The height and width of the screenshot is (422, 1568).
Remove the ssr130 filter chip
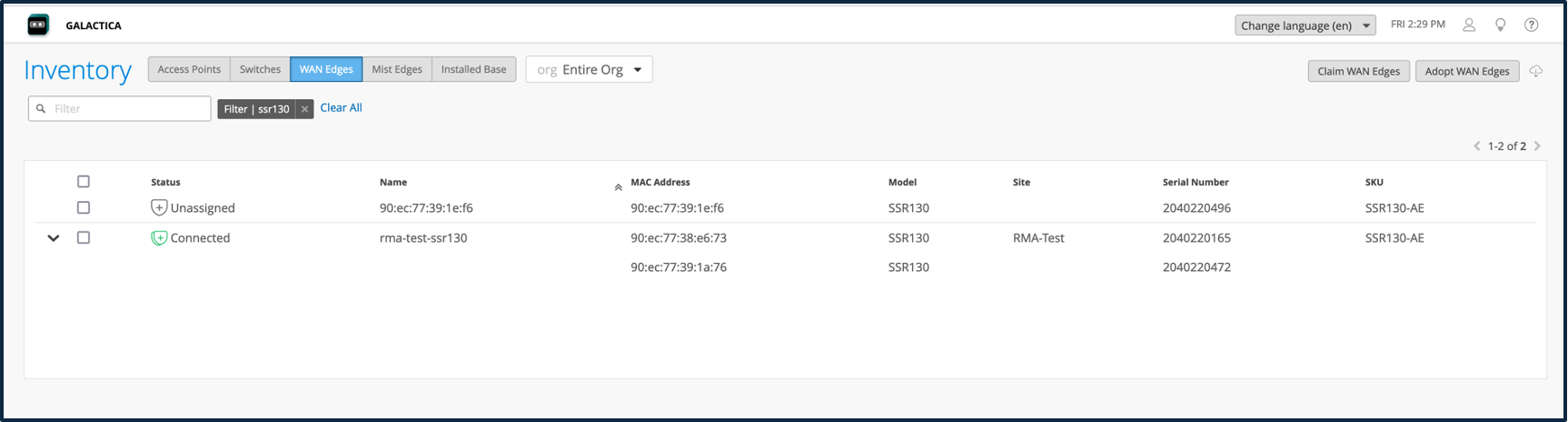coord(305,109)
